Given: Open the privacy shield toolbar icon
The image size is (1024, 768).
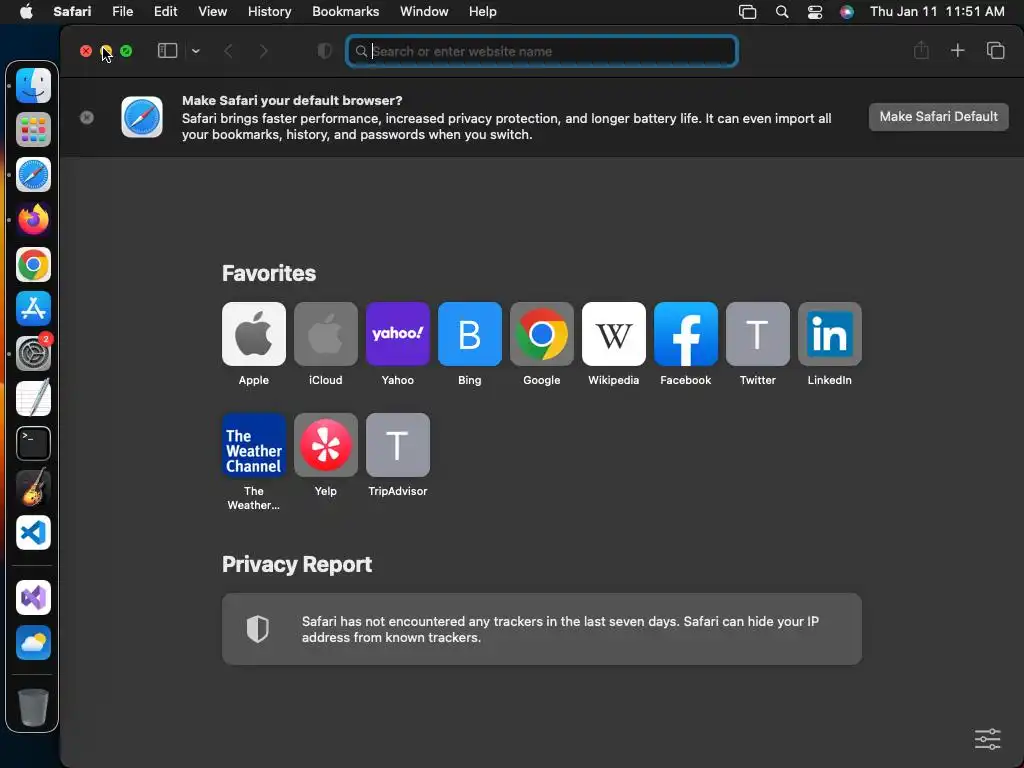Looking at the screenshot, I should coord(325,51).
